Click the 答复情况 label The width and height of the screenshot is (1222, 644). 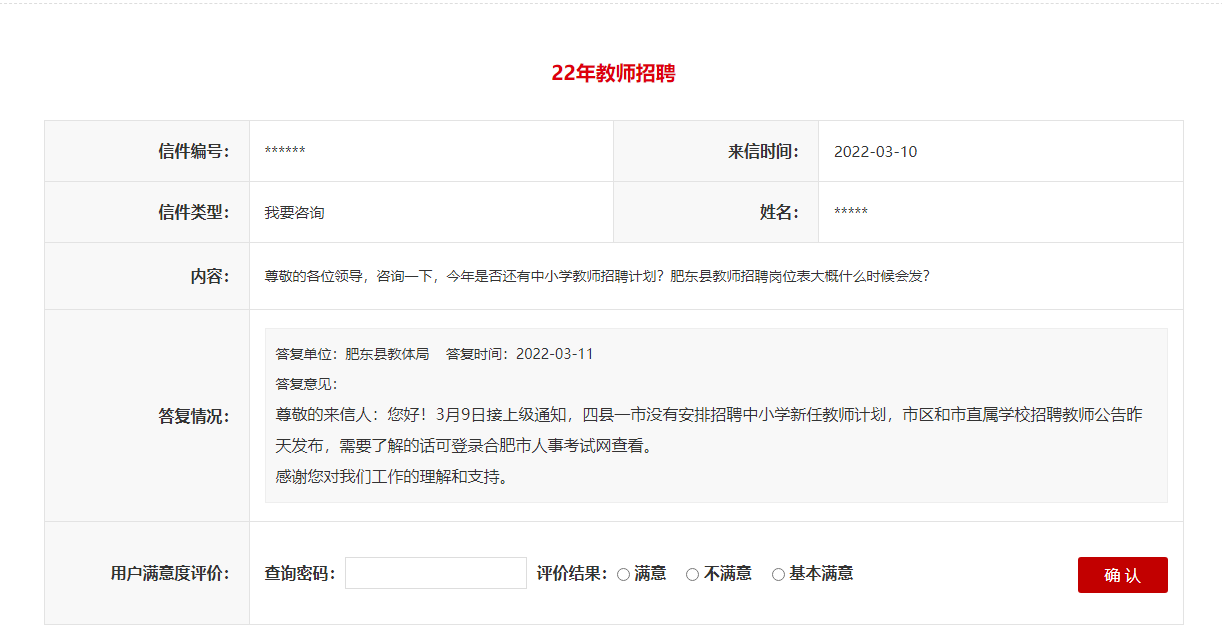point(193,416)
